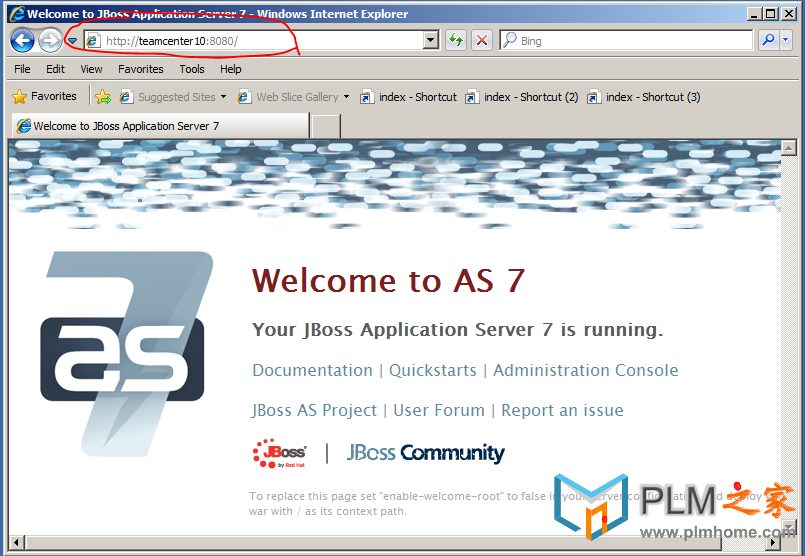Image resolution: width=805 pixels, height=556 pixels.
Task: Click the Bing search box
Action: tap(626, 41)
